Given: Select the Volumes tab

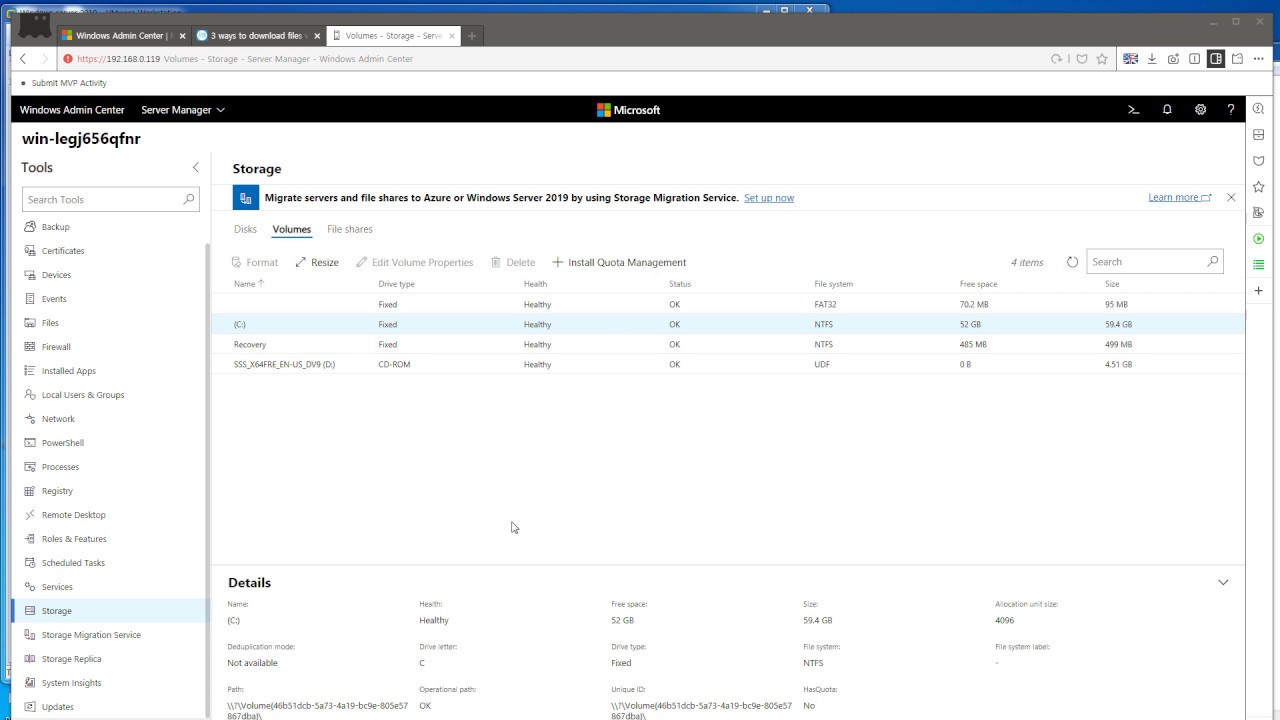Looking at the screenshot, I should (292, 229).
